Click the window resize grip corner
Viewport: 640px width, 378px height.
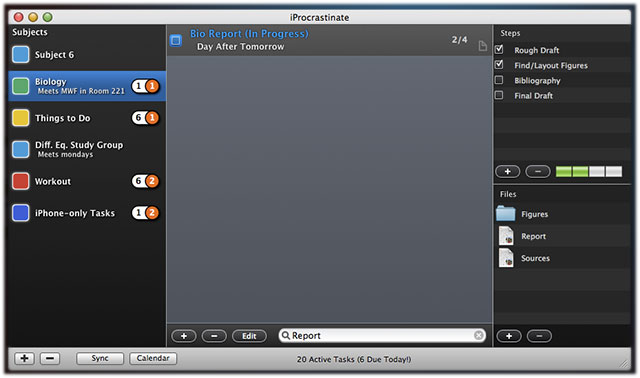(624, 363)
